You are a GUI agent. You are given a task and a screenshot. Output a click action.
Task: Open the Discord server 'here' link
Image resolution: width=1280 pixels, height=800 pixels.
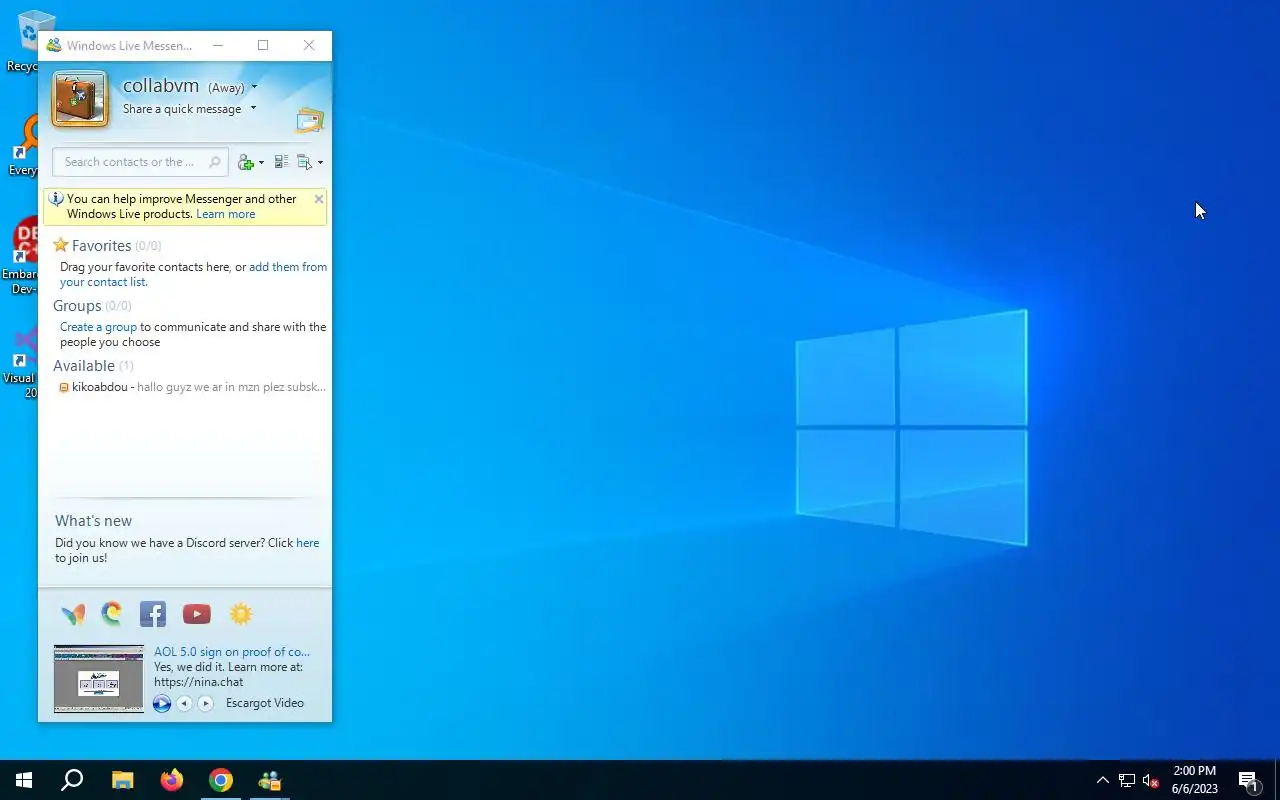tap(308, 543)
